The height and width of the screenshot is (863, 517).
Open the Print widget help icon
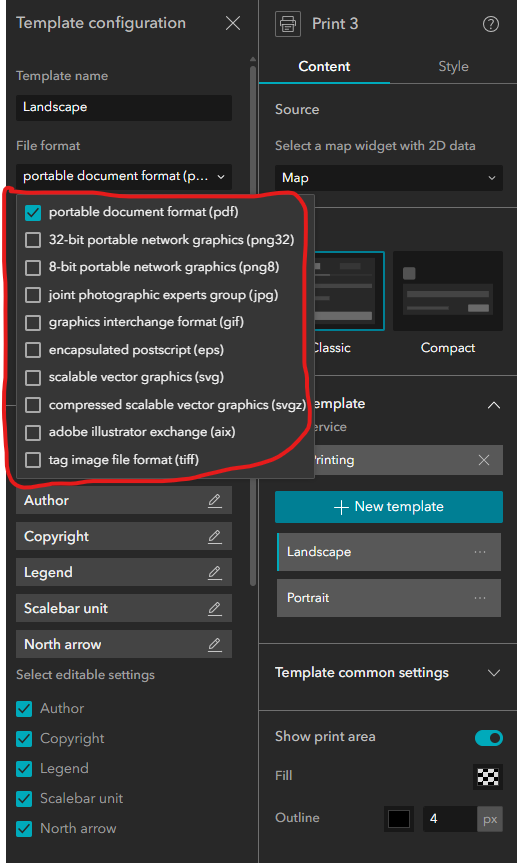point(490,24)
